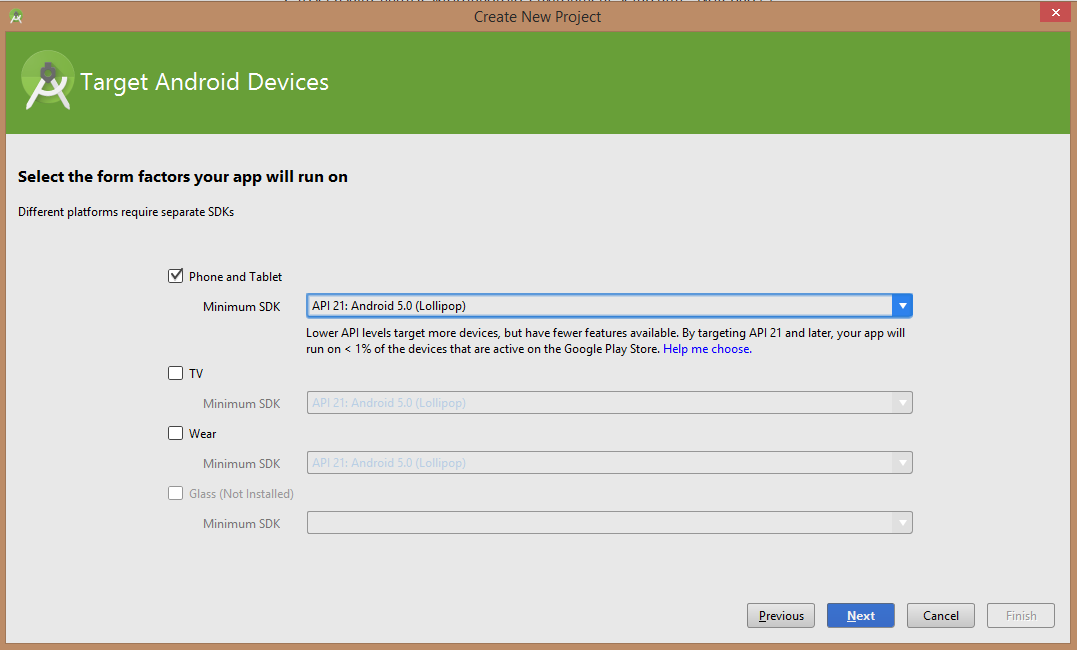
Task: Click Next to proceed in the wizard
Action: (x=860, y=615)
